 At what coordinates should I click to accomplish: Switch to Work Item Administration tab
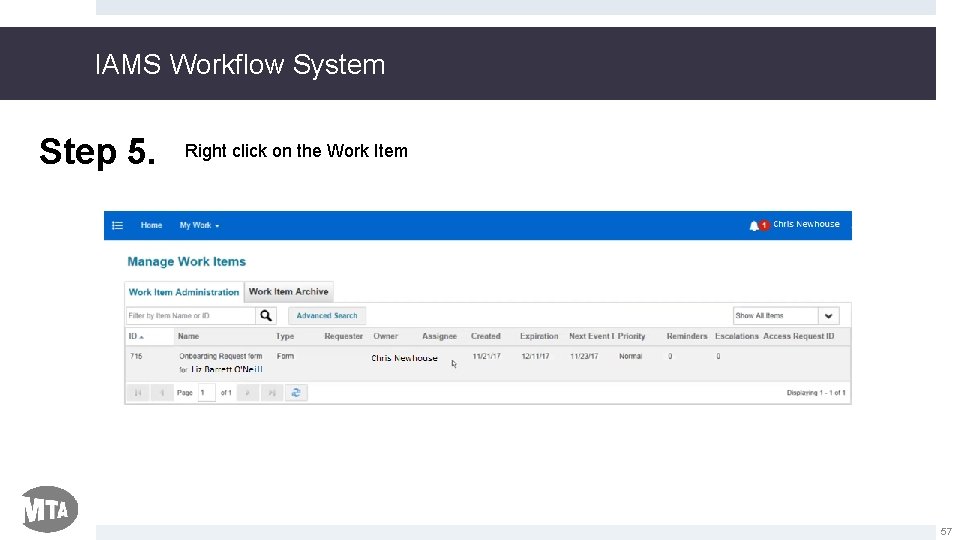click(x=184, y=292)
